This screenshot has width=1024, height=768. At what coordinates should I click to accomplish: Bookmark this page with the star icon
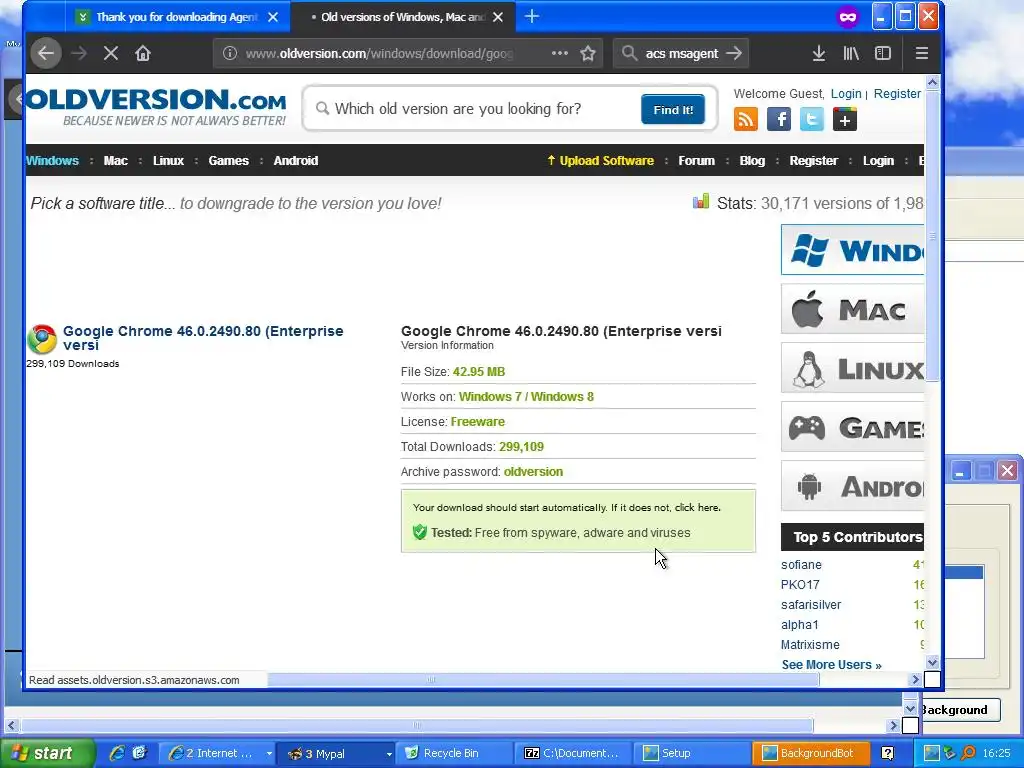pyautogui.click(x=588, y=54)
